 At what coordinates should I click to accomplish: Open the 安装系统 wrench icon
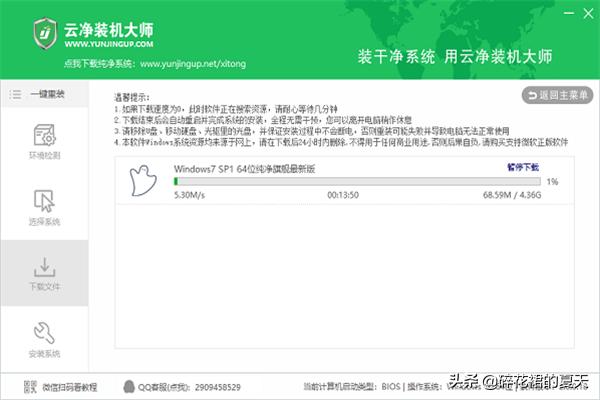44,333
